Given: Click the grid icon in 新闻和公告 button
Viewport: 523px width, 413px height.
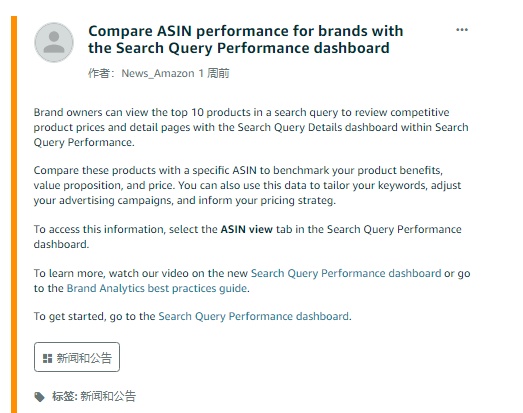Looking at the screenshot, I should pyautogui.click(x=47, y=358).
